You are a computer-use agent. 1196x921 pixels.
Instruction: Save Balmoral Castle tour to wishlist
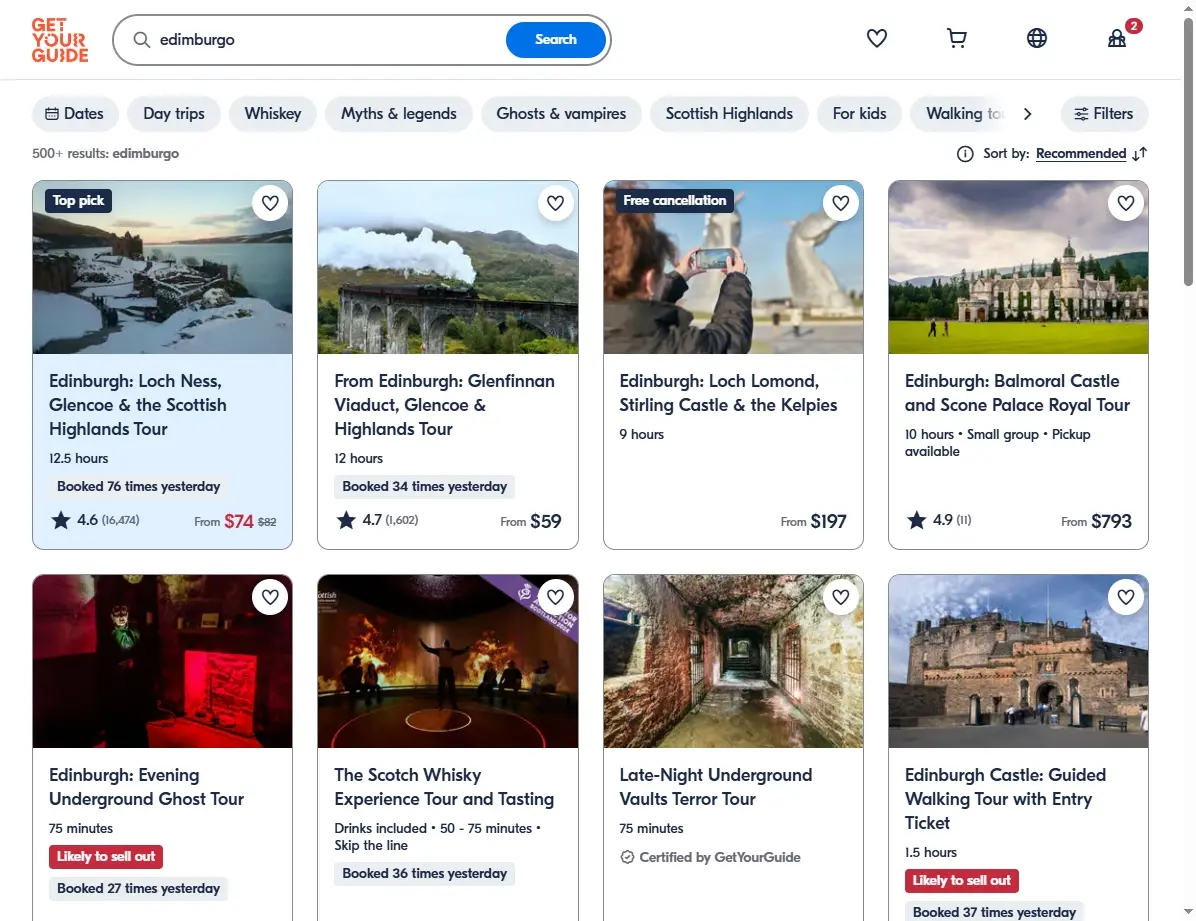pos(1126,203)
